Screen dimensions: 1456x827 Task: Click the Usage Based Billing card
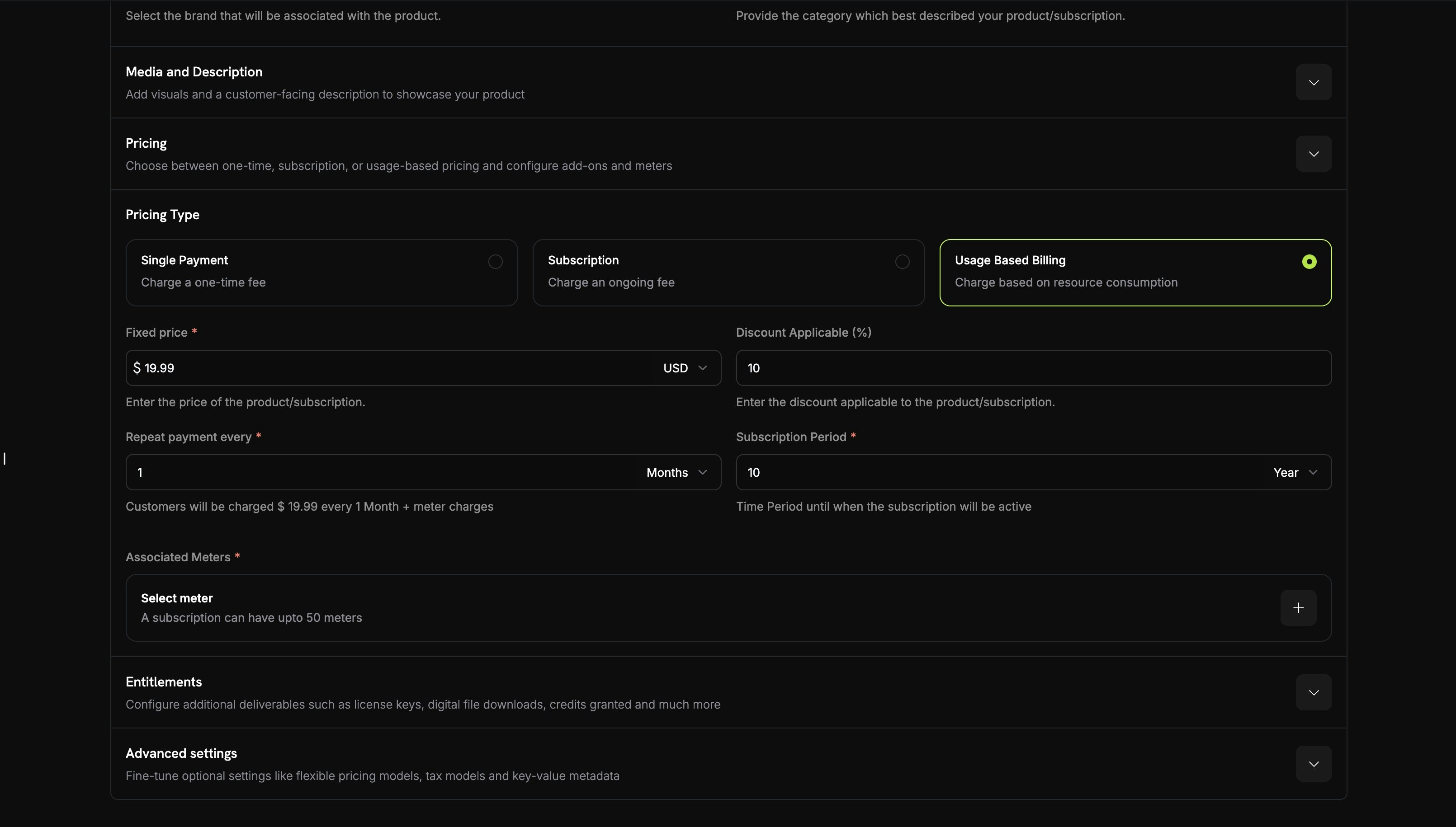point(1135,272)
